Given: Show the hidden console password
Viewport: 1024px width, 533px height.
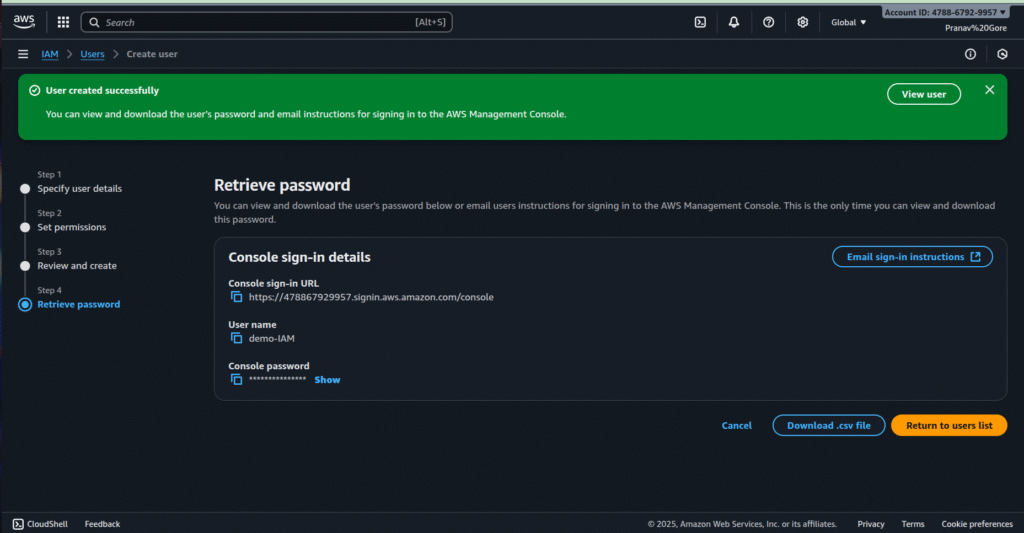Looking at the screenshot, I should click(327, 380).
